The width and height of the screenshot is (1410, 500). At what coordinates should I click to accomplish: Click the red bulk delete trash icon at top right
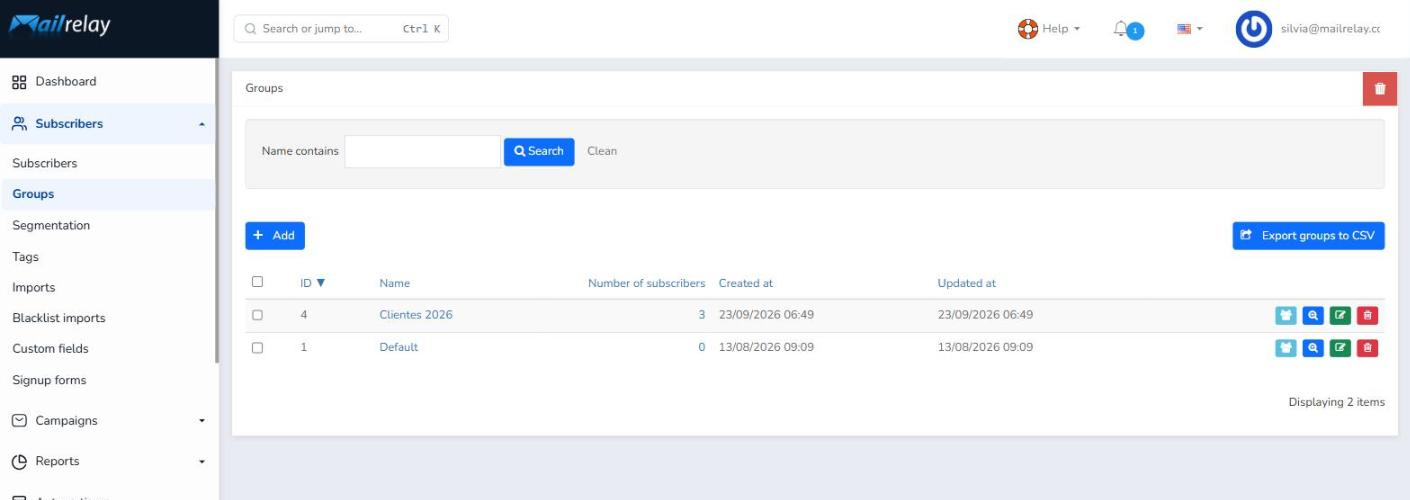pyautogui.click(x=1380, y=88)
